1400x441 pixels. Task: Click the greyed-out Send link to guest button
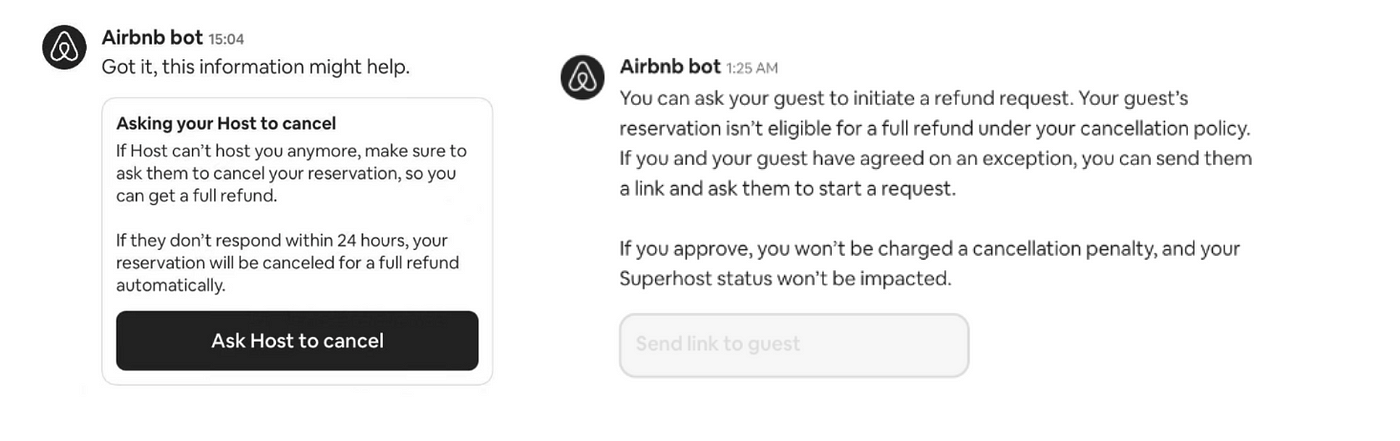794,345
